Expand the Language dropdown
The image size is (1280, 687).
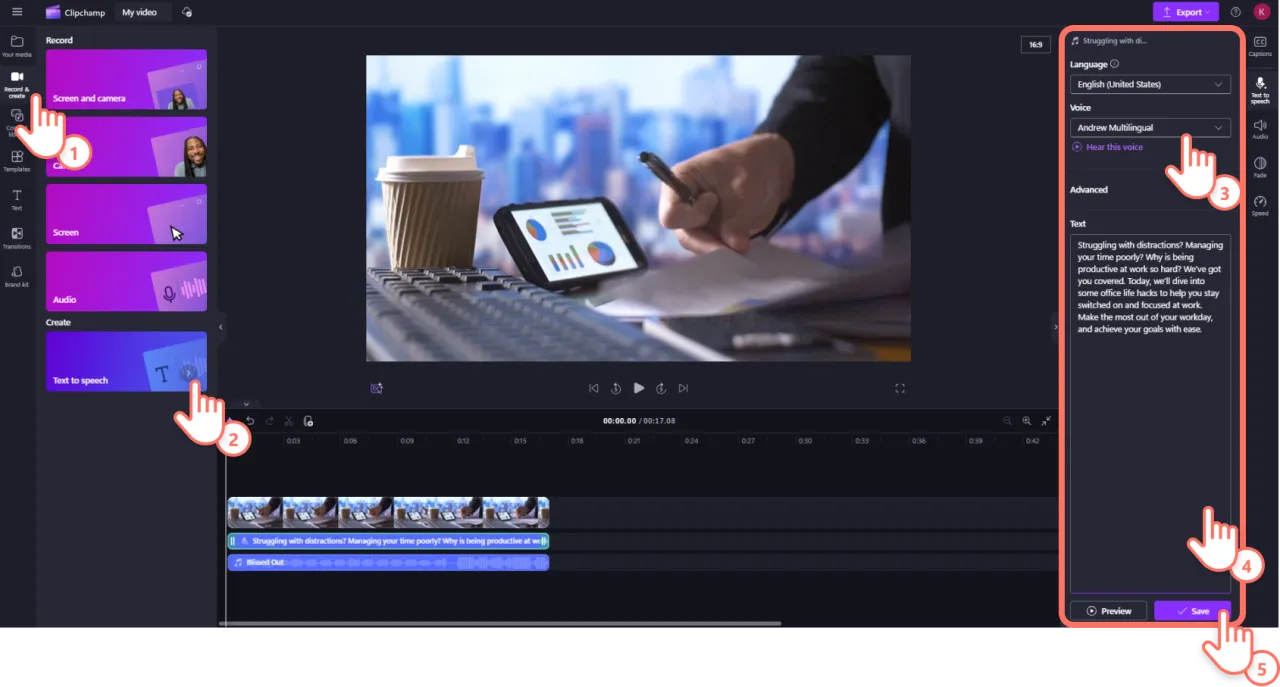coord(1150,85)
